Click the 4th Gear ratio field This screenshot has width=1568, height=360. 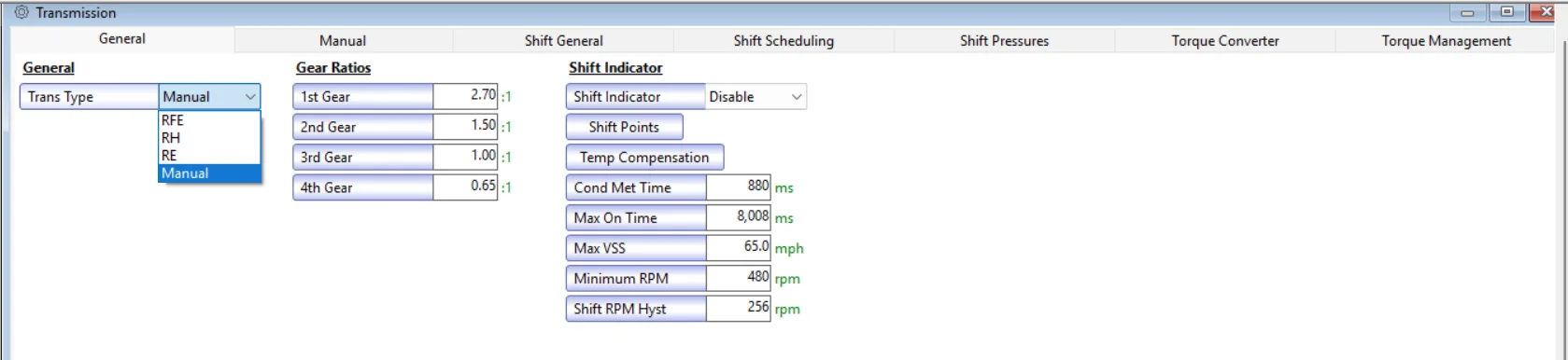(x=465, y=187)
